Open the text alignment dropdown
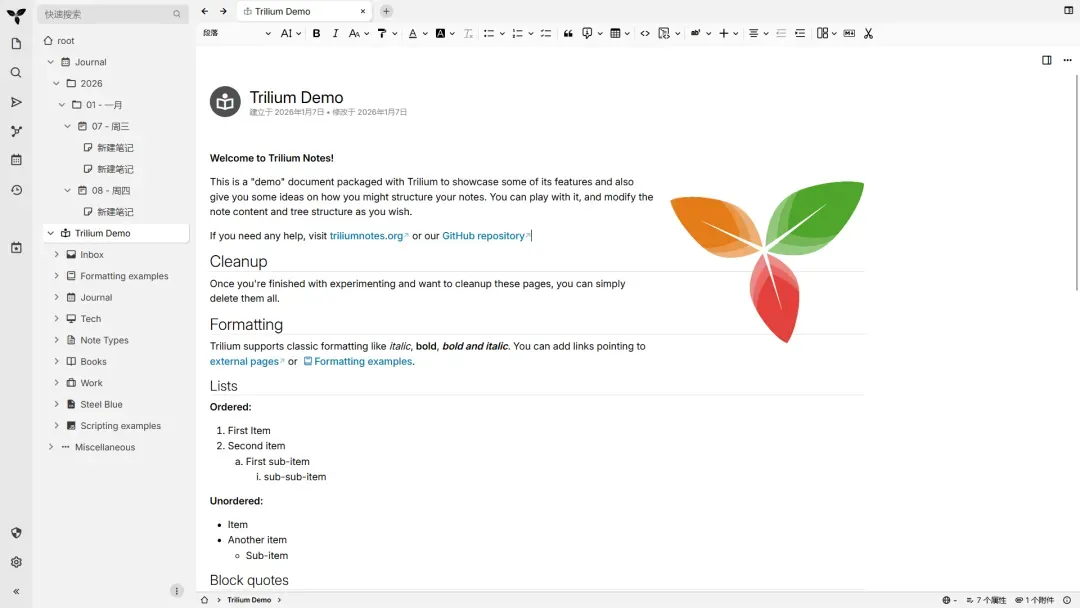This screenshot has width=1080, height=608. click(758, 33)
